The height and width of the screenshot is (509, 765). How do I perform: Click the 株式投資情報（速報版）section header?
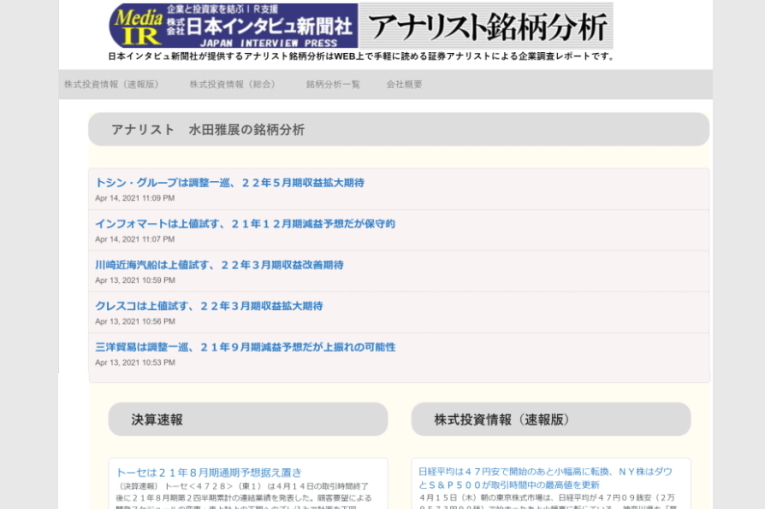pos(551,419)
